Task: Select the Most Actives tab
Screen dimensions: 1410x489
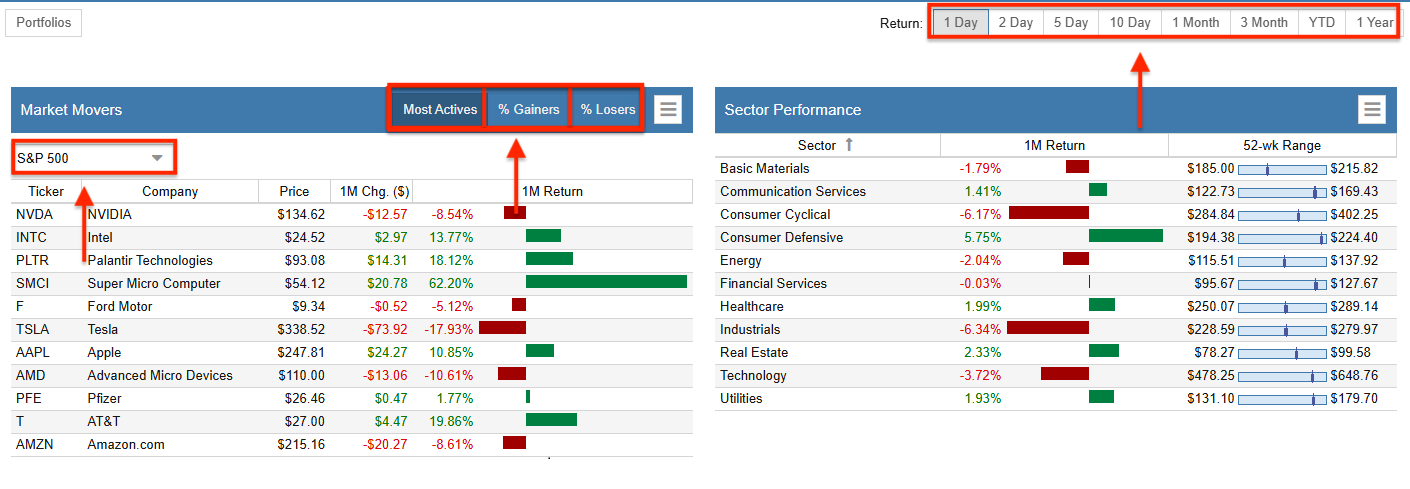Action: pos(440,109)
